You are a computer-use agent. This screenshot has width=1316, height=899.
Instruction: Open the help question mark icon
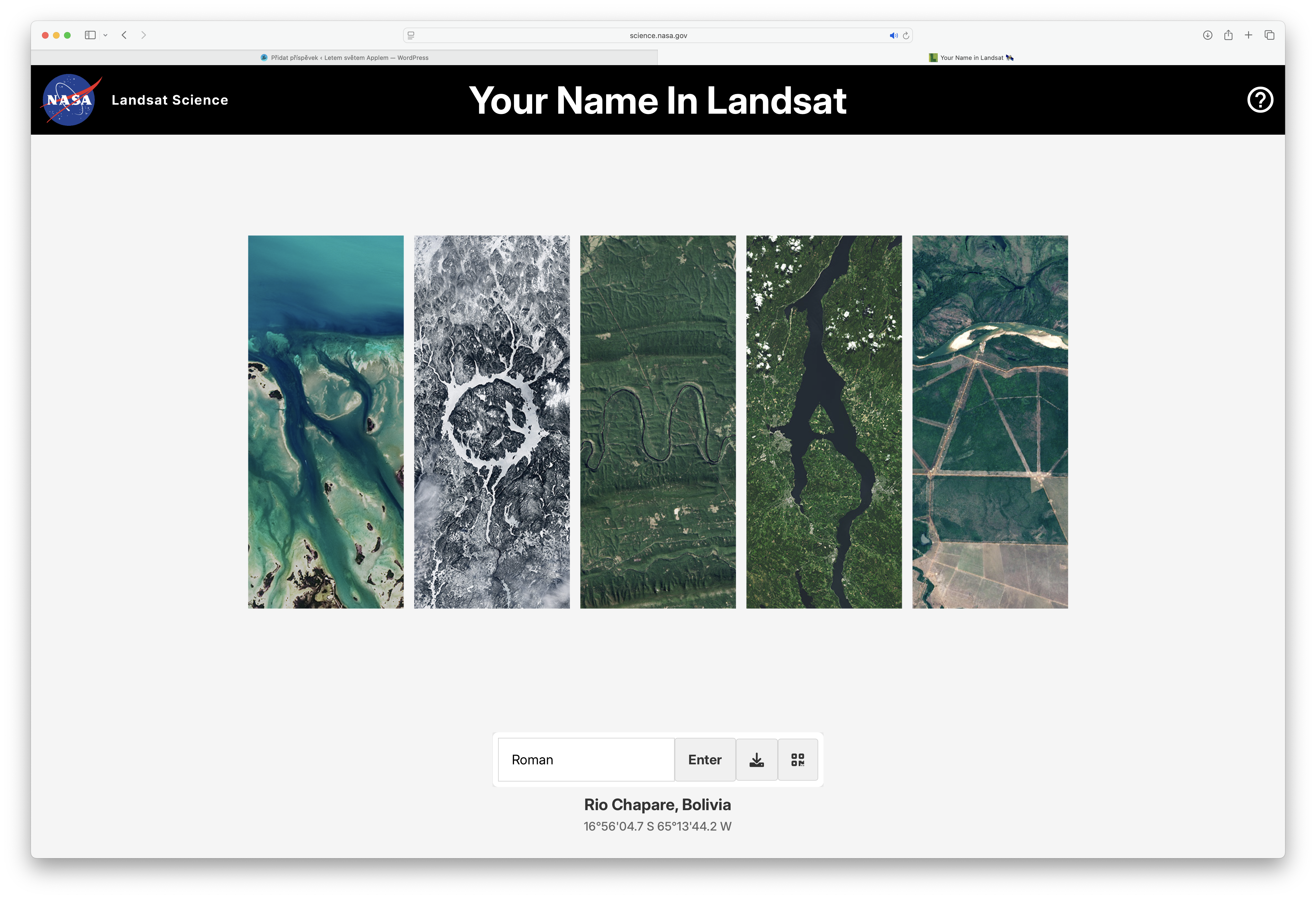1260,100
